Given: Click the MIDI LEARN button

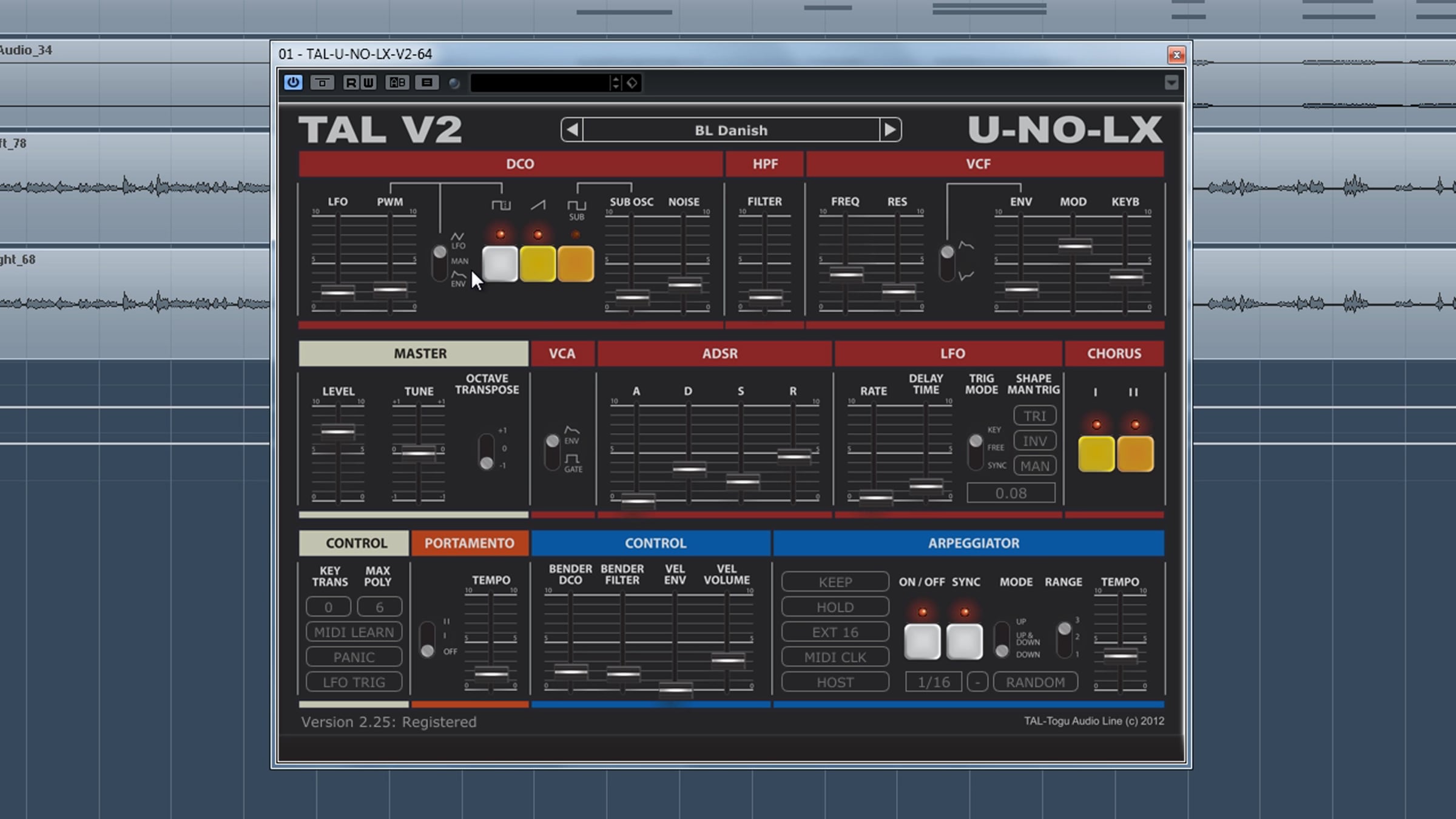Looking at the screenshot, I should point(354,632).
